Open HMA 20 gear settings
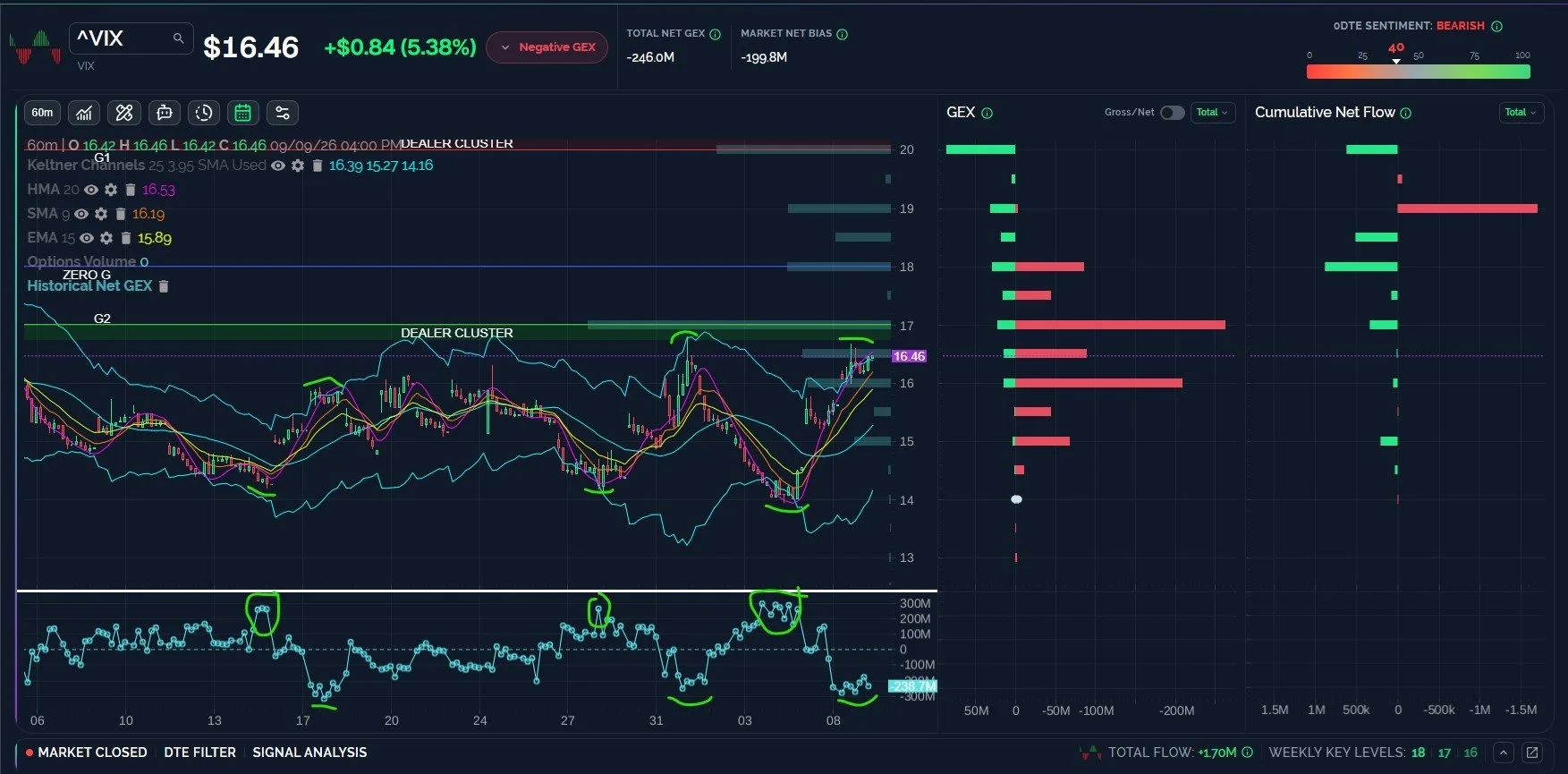The height and width of the screenshot is (774, 1568). pos(111,190)
